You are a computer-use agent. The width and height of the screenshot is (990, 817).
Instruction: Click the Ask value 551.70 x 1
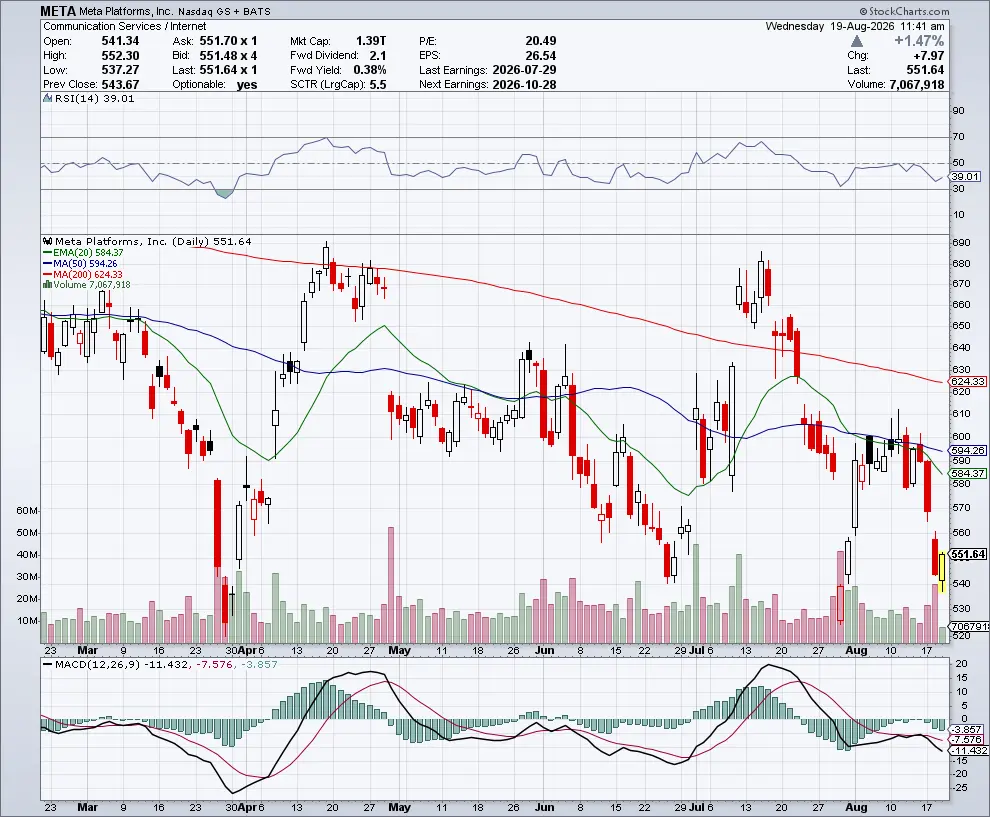(x=228, y=40)
